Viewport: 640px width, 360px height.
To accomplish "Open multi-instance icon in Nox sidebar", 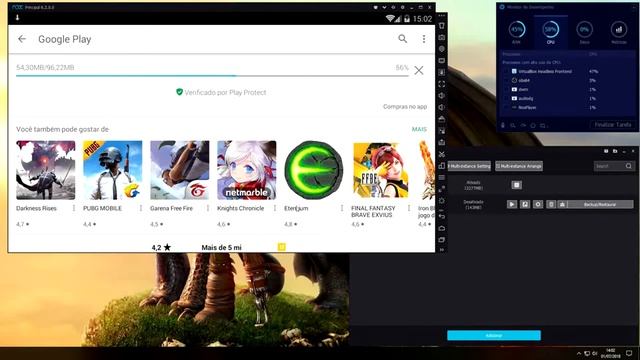I will click(442, 166).
